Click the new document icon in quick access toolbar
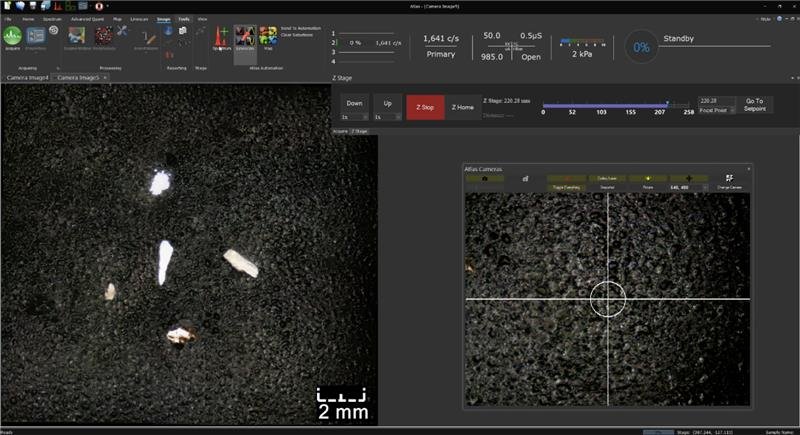The height and width of the screenshot is (435, 800). [7, 6]
